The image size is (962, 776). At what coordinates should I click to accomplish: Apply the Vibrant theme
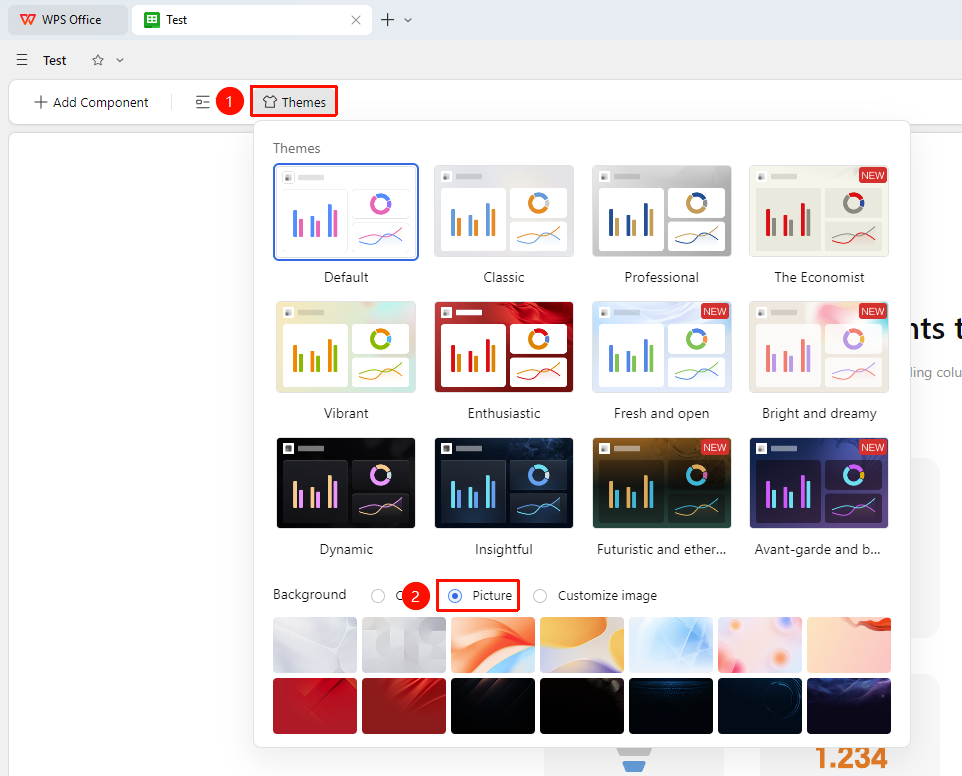tap(346, 347)
